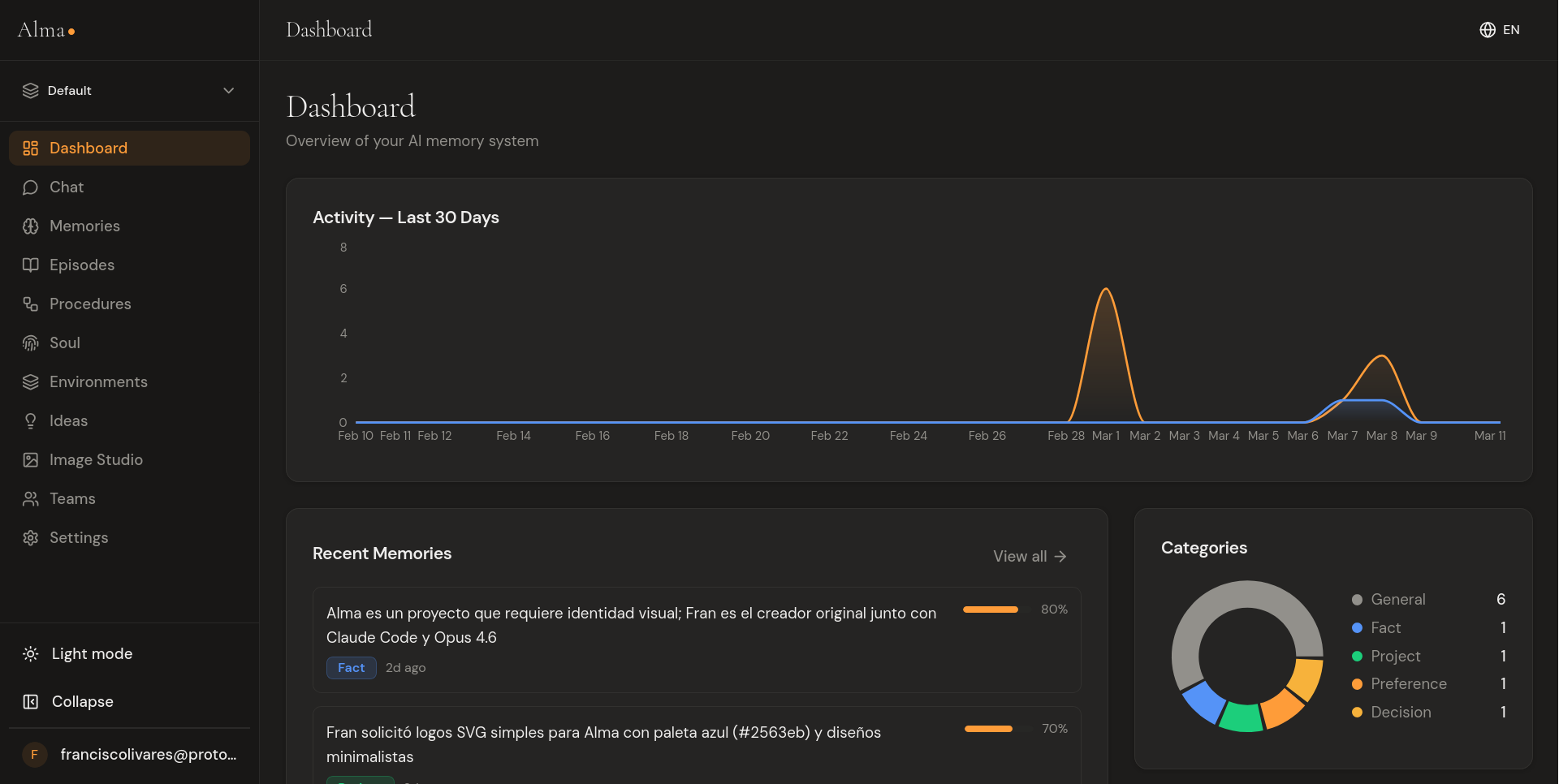Open Environments from sidebar
1559x784 pixels.
pos(129,381)
